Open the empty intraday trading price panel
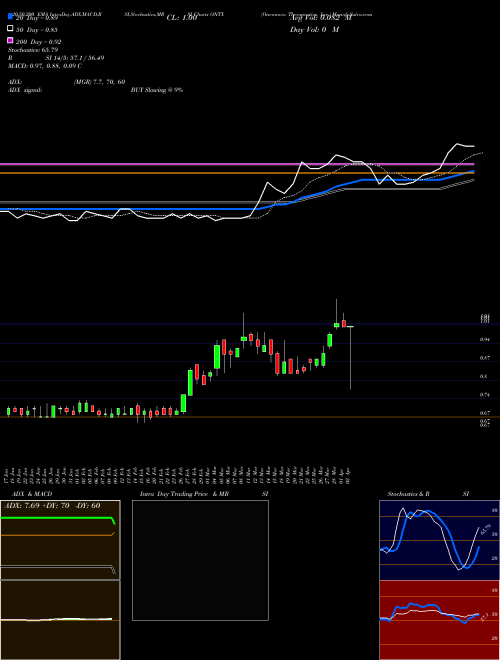Image resolution: width=500 pixels, height=660 pixels. click(x=200, y=560)
